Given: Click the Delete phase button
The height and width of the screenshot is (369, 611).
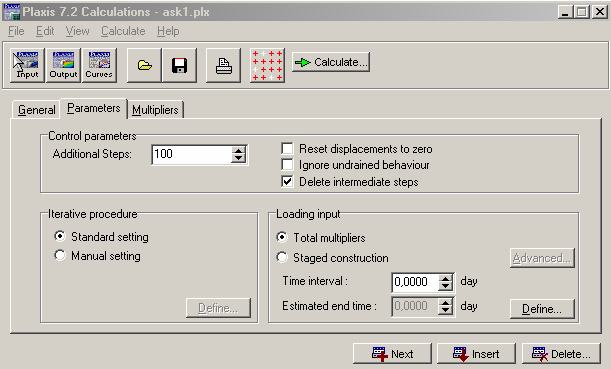Looking at the screenshot, I should pyautogui.click(x=562, y=354).
